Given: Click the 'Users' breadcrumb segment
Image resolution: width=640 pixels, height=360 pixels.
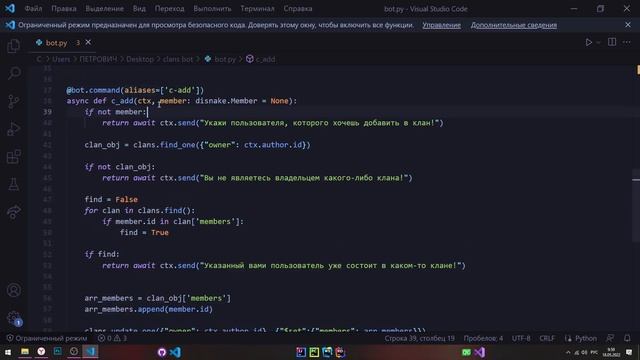Looking at the screenshot, I should point(61,60).
